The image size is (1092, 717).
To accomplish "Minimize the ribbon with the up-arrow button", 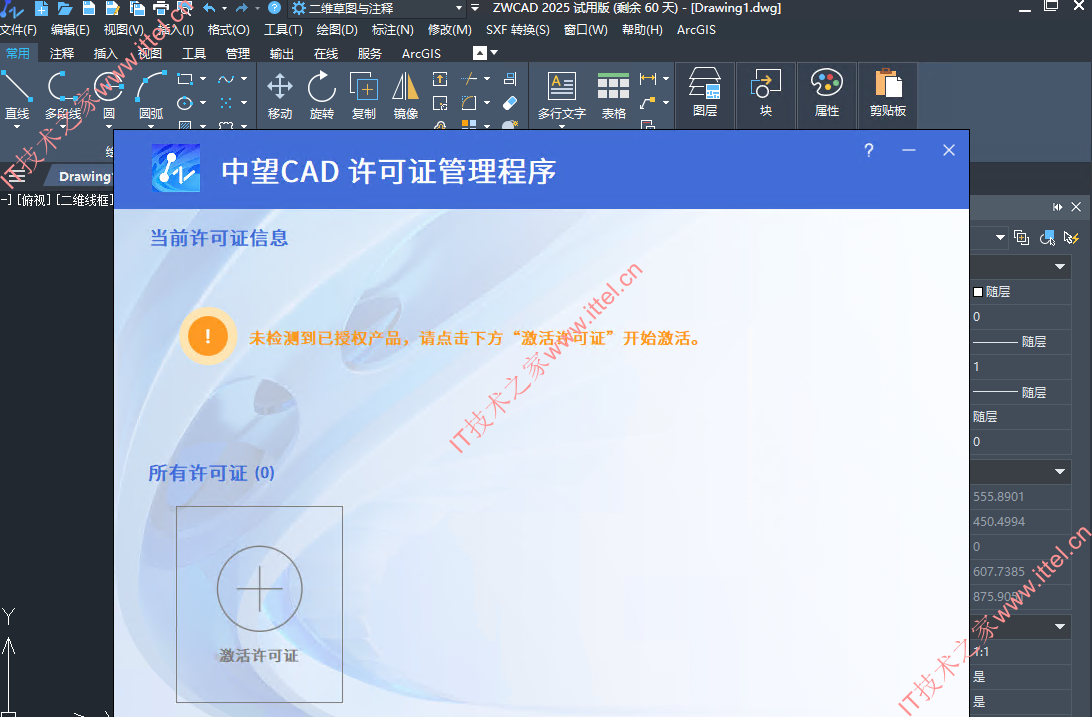I will coord(480,53).
